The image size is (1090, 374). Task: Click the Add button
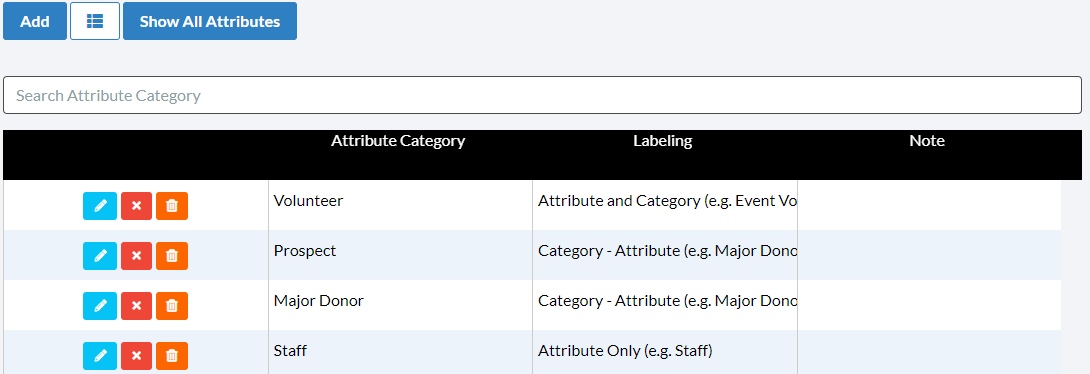pyautogui.click(x=35, y=21)
